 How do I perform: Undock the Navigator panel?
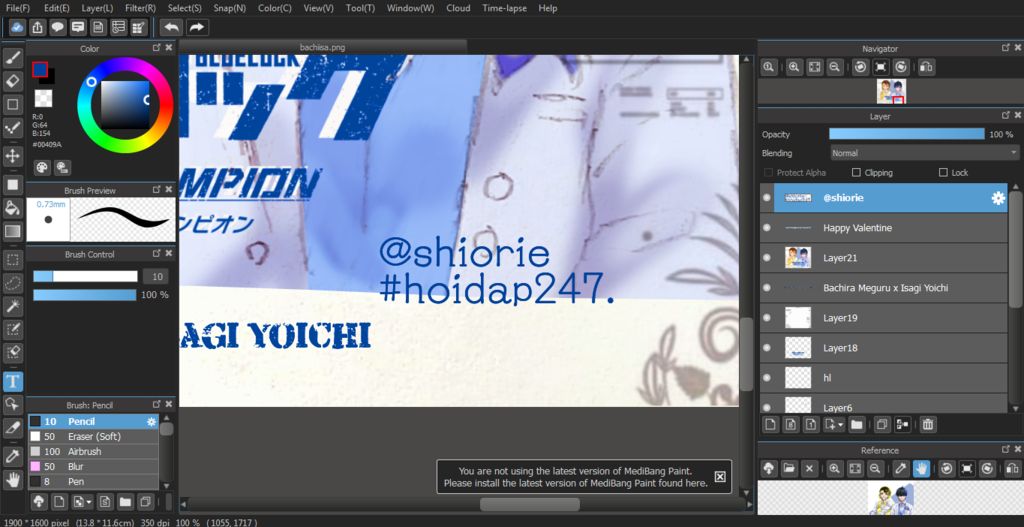click(1006, 48)
